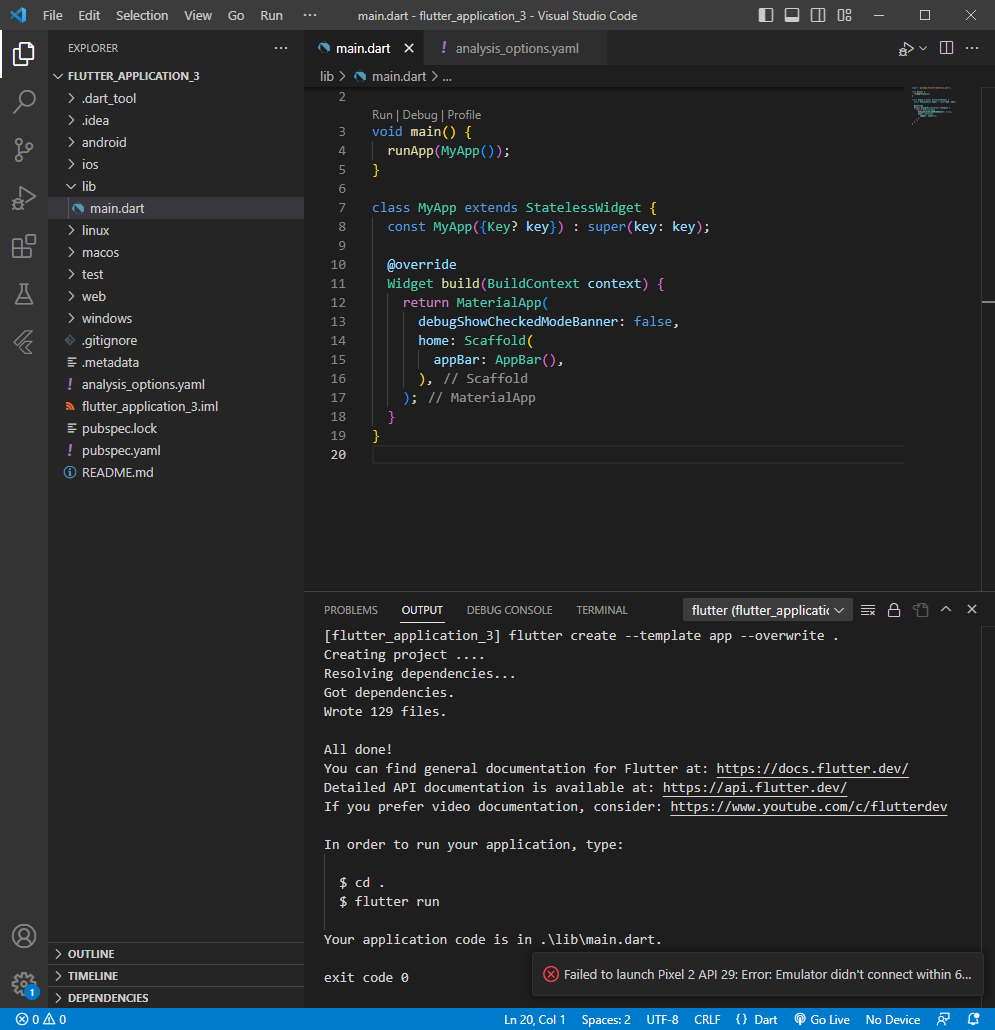
Task: Clear the output panel
Action: 868,610
